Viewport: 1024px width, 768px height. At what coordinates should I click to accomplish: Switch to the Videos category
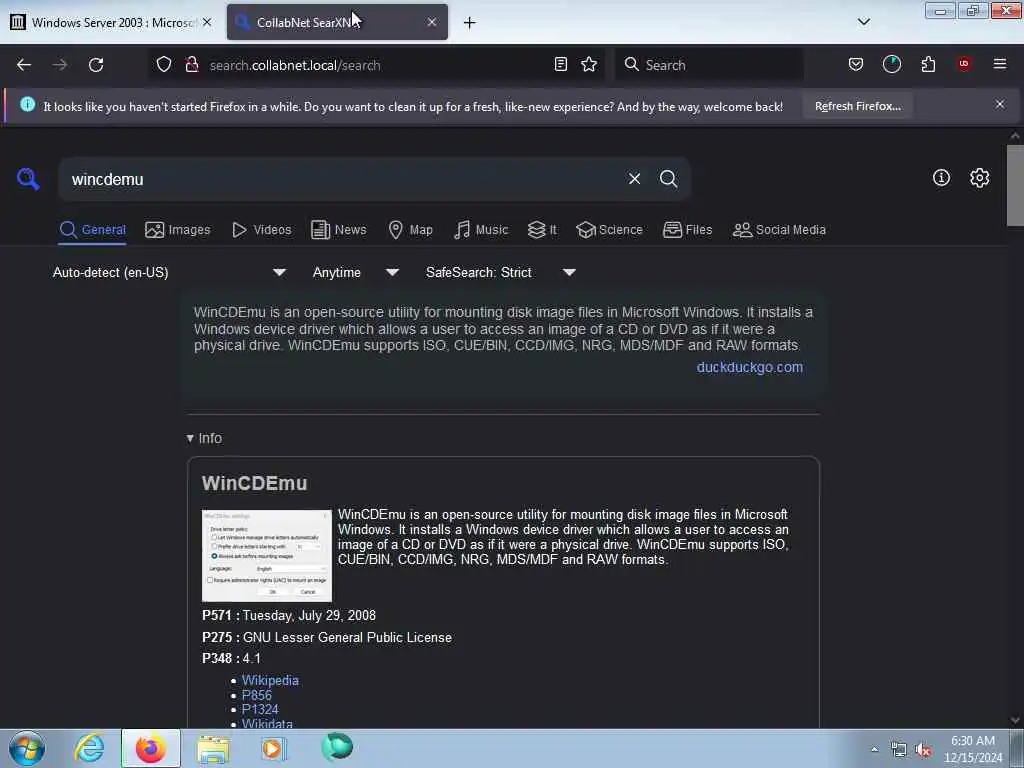point(261,230)
